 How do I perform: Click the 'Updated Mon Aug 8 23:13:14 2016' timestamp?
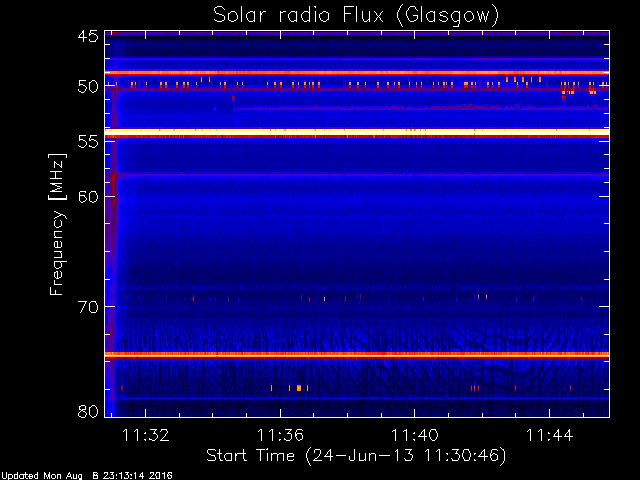point(87,476)
